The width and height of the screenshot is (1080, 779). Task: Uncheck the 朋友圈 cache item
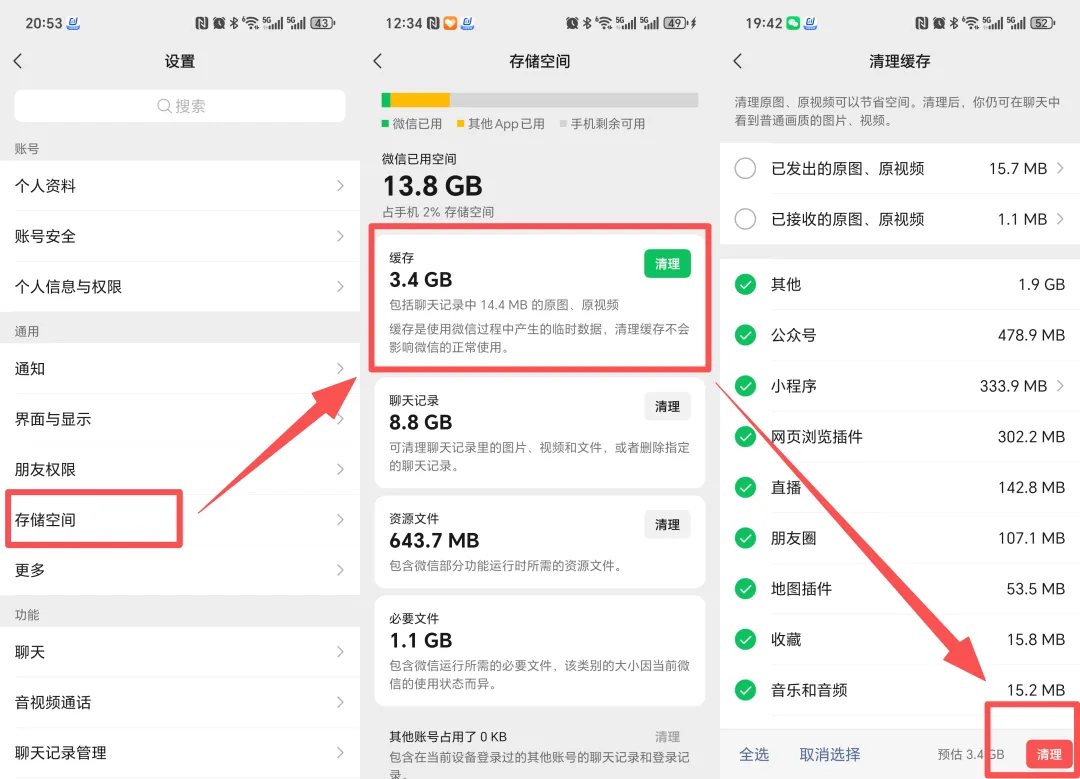[745, 538]
